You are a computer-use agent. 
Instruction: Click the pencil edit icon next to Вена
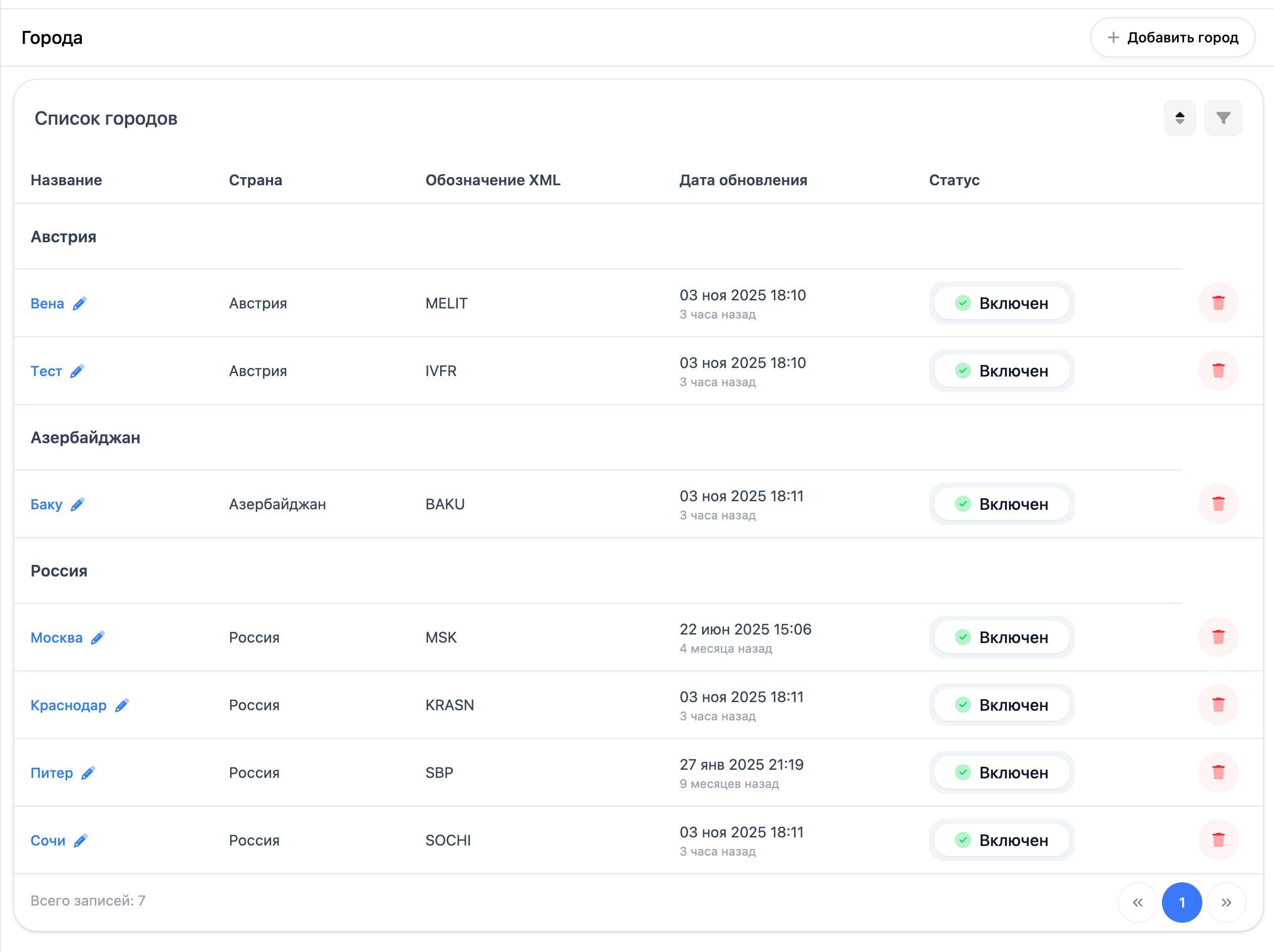[79, 303]
